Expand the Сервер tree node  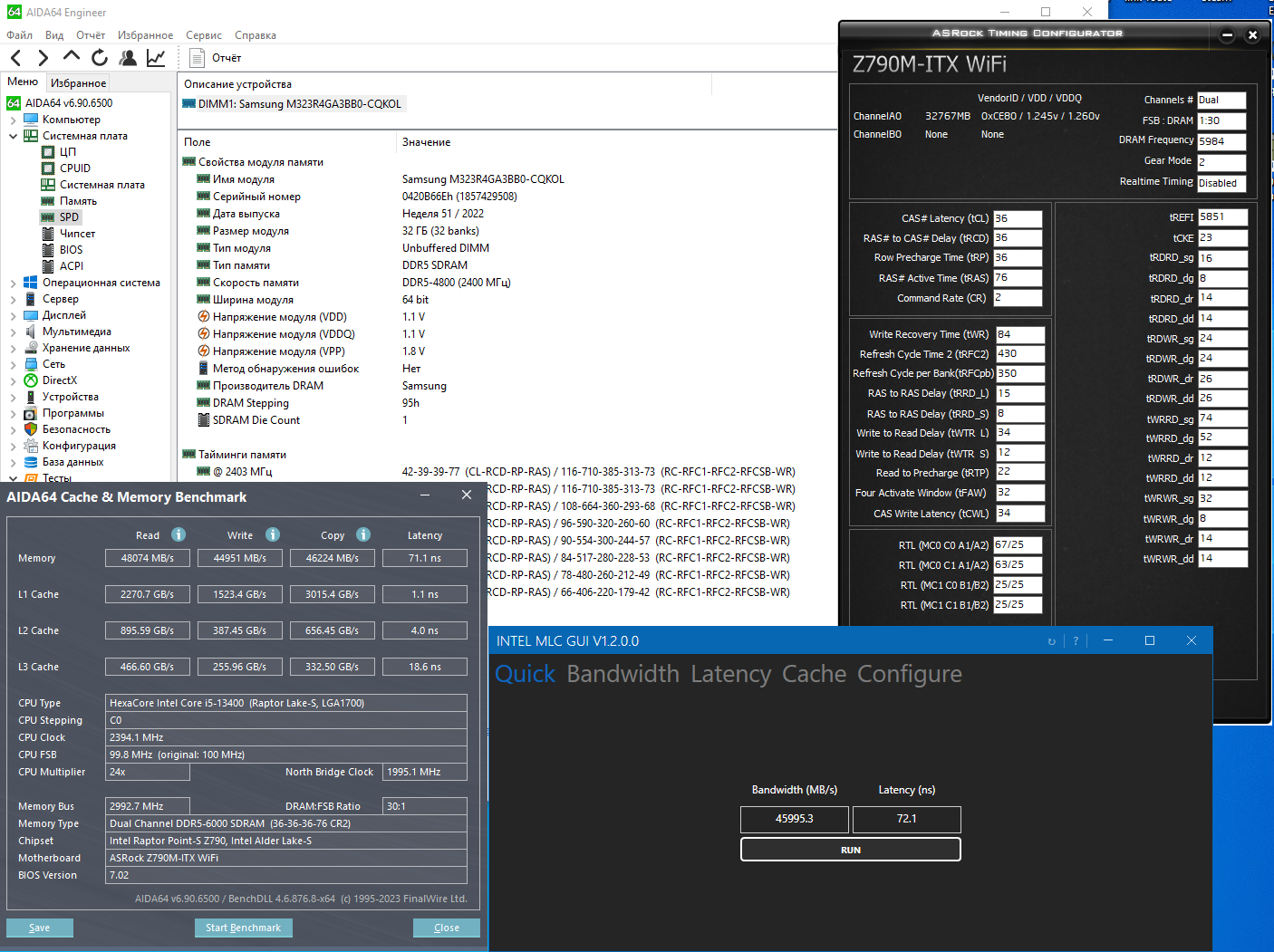click(13, 299)
